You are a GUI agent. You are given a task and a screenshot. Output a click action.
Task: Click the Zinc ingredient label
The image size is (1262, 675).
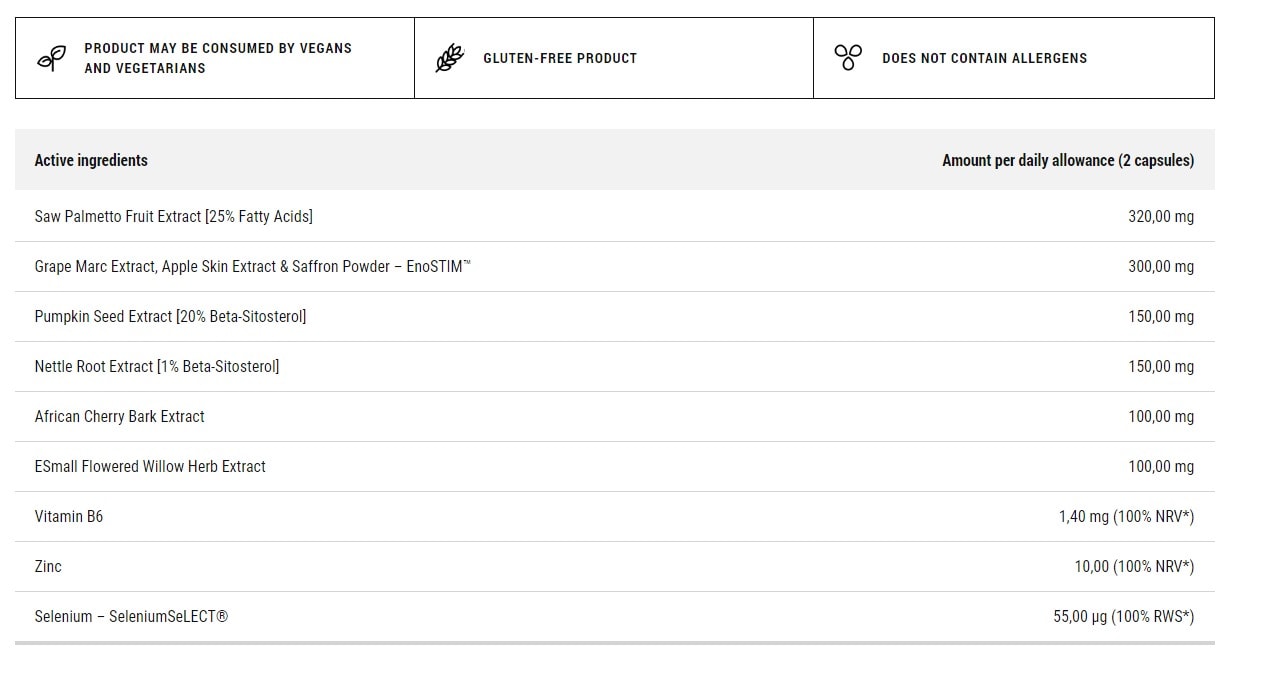(48, 566)
